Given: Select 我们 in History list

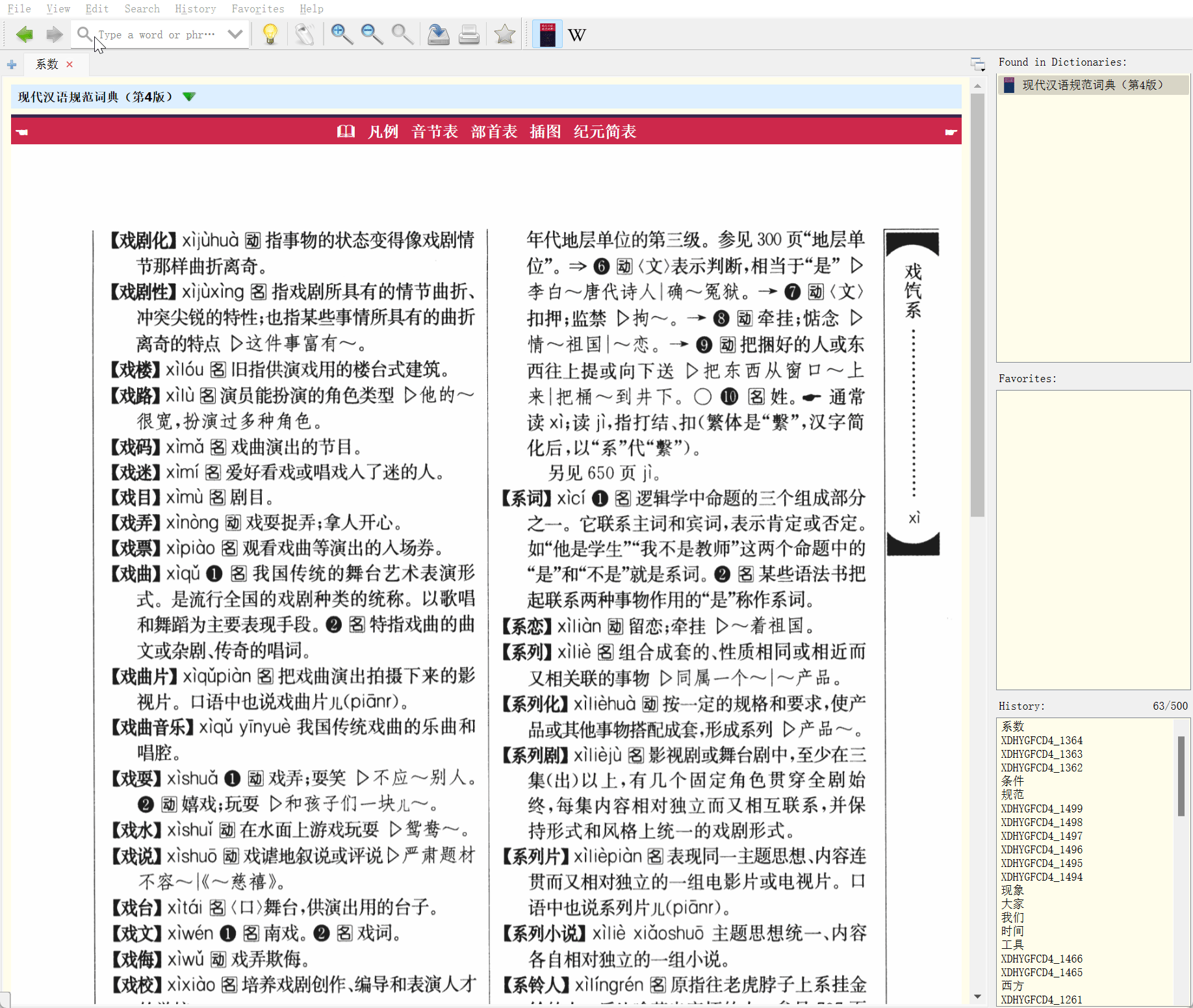Looking at the screenshot, I should (1012, 918).
